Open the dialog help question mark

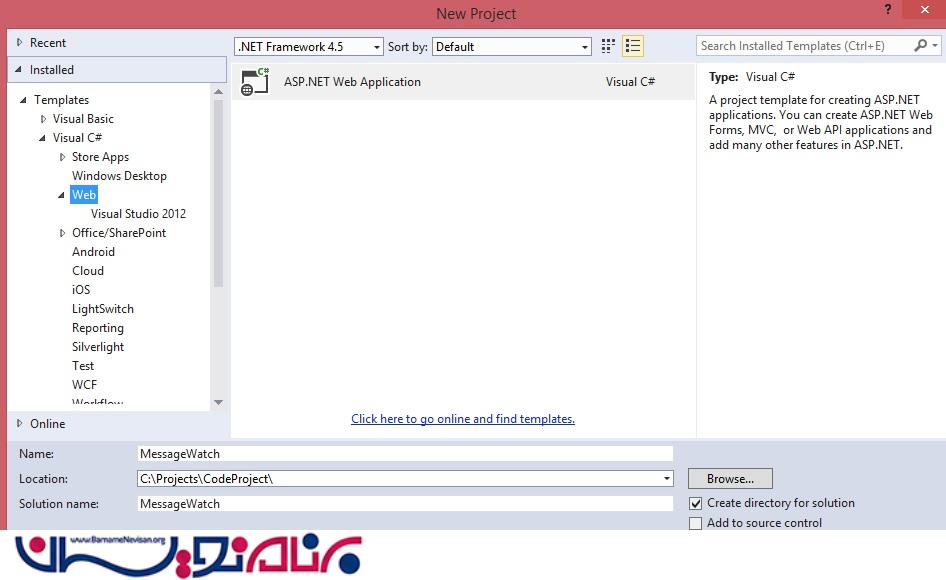pos(887,9)
